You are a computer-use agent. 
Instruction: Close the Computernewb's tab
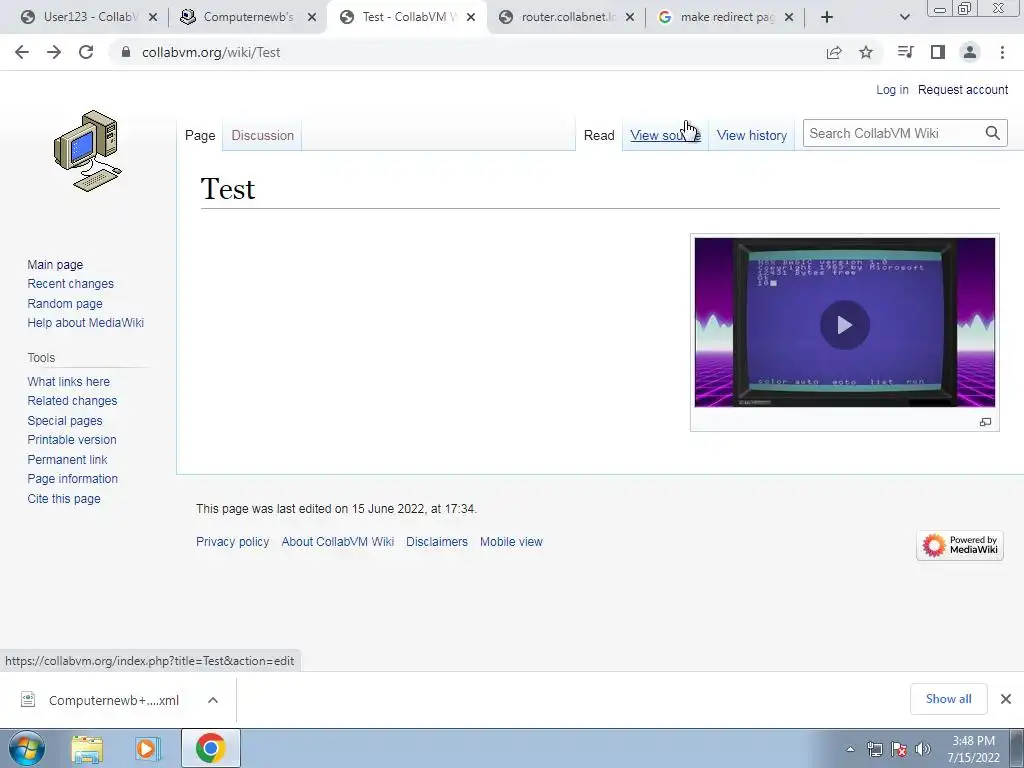[x=312, y=17]
